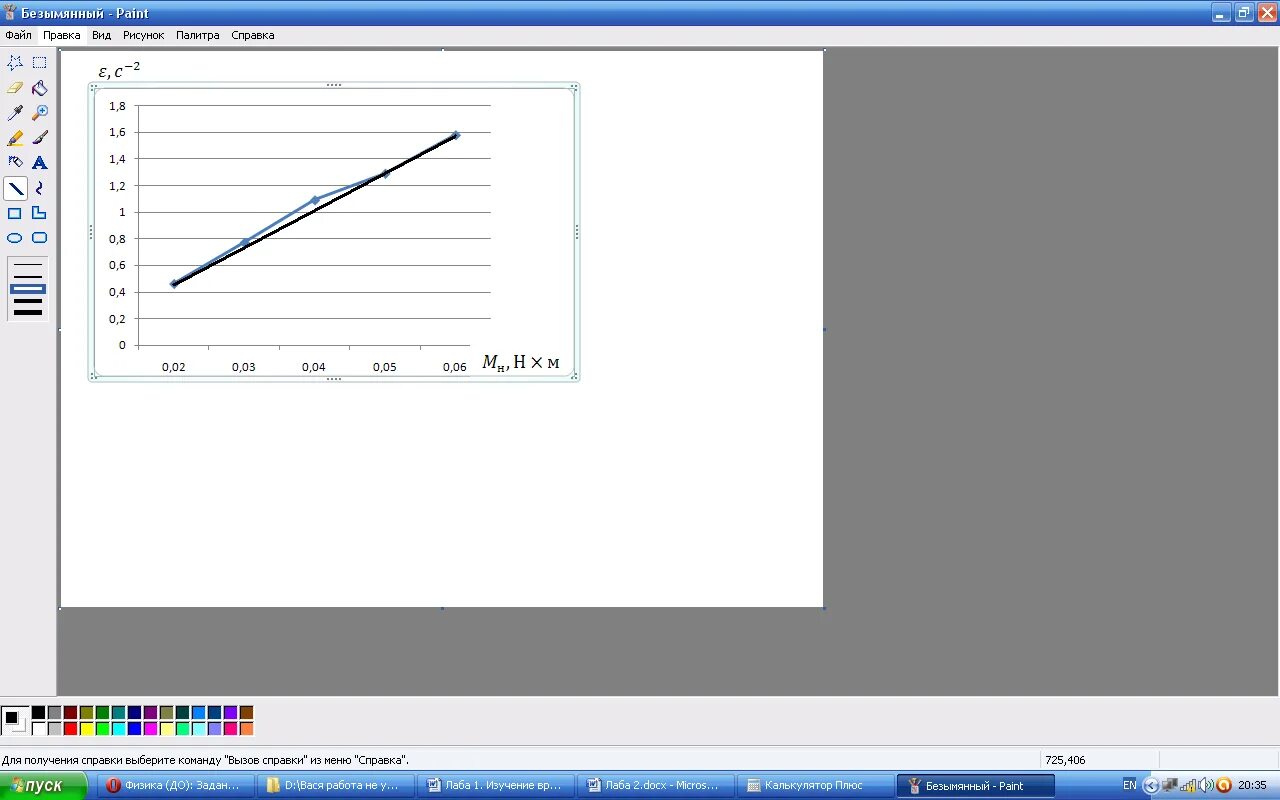Viewport: 1280px width, 800px height.
Task: Select the rectangular Select tool
Action: click(x=40, y=62)
